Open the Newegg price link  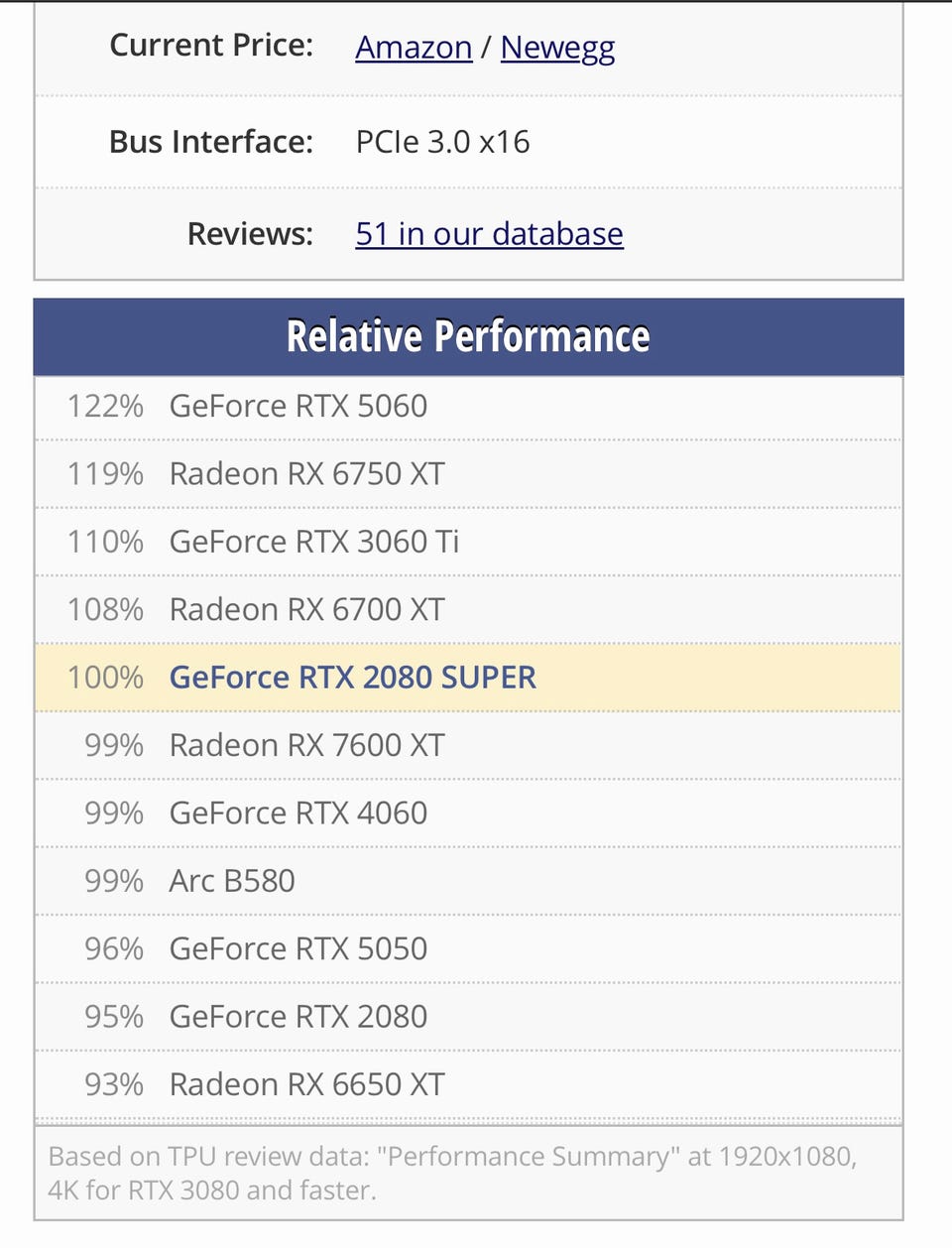[557, 48]
